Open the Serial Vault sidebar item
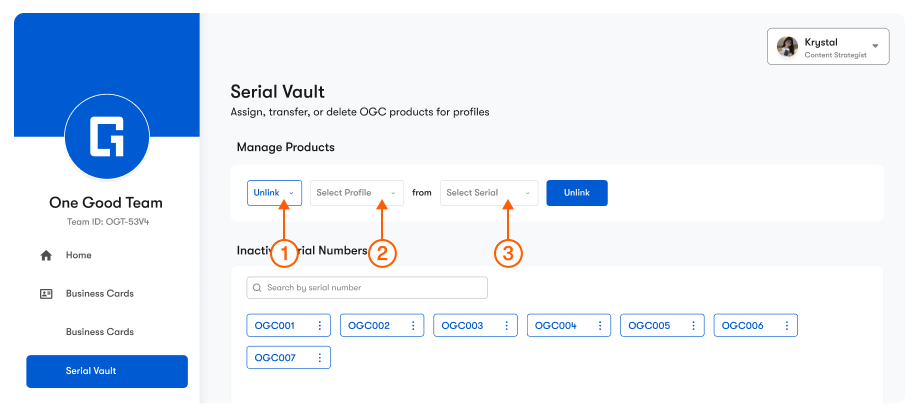Viewport: 918px width, 416px height. click(106, 371)
